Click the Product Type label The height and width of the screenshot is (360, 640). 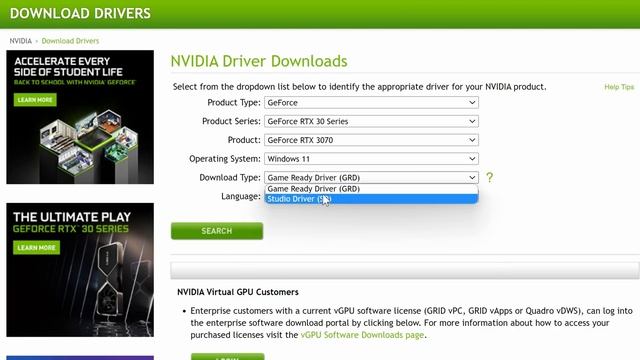[233, 102]
